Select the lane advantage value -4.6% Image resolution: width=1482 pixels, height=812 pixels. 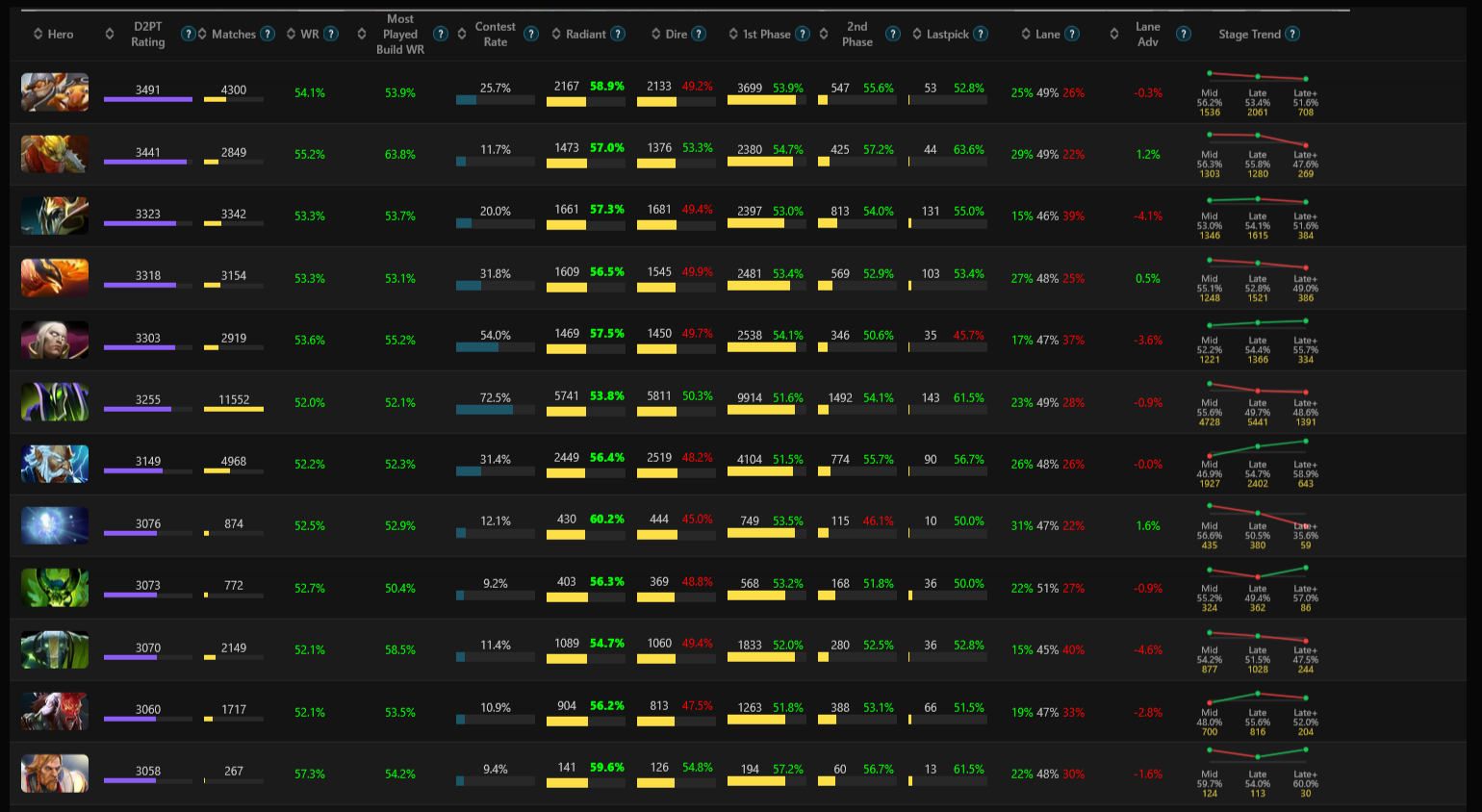click(1148, 650)
